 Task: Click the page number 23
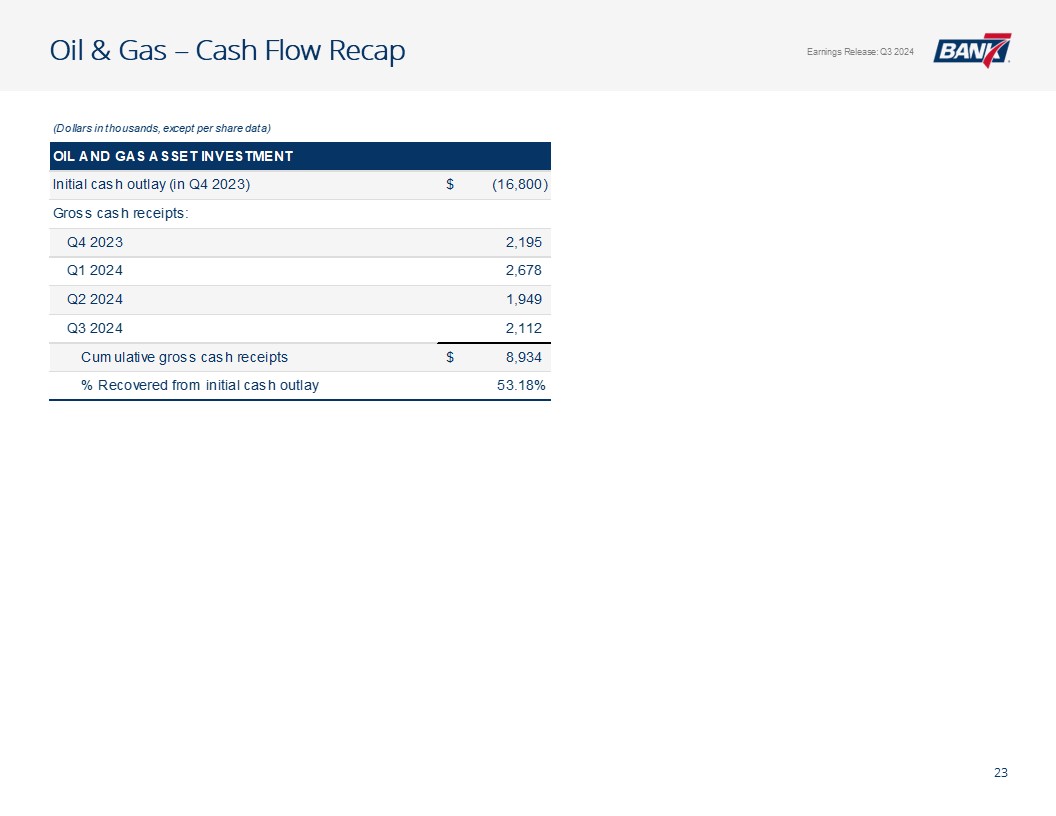[x=1001, y=772]
